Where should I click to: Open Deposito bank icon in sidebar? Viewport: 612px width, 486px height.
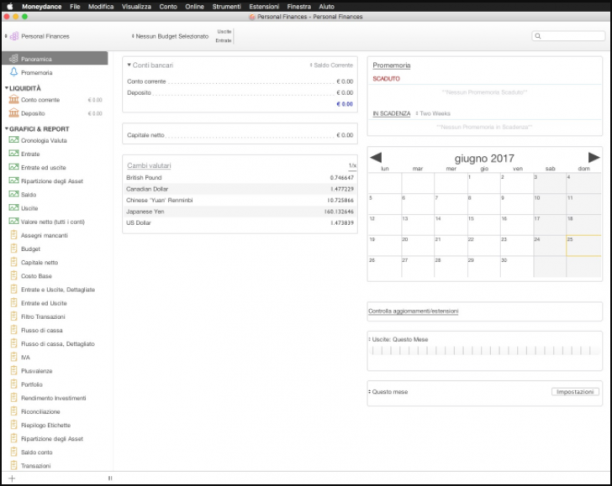[14, 113]
